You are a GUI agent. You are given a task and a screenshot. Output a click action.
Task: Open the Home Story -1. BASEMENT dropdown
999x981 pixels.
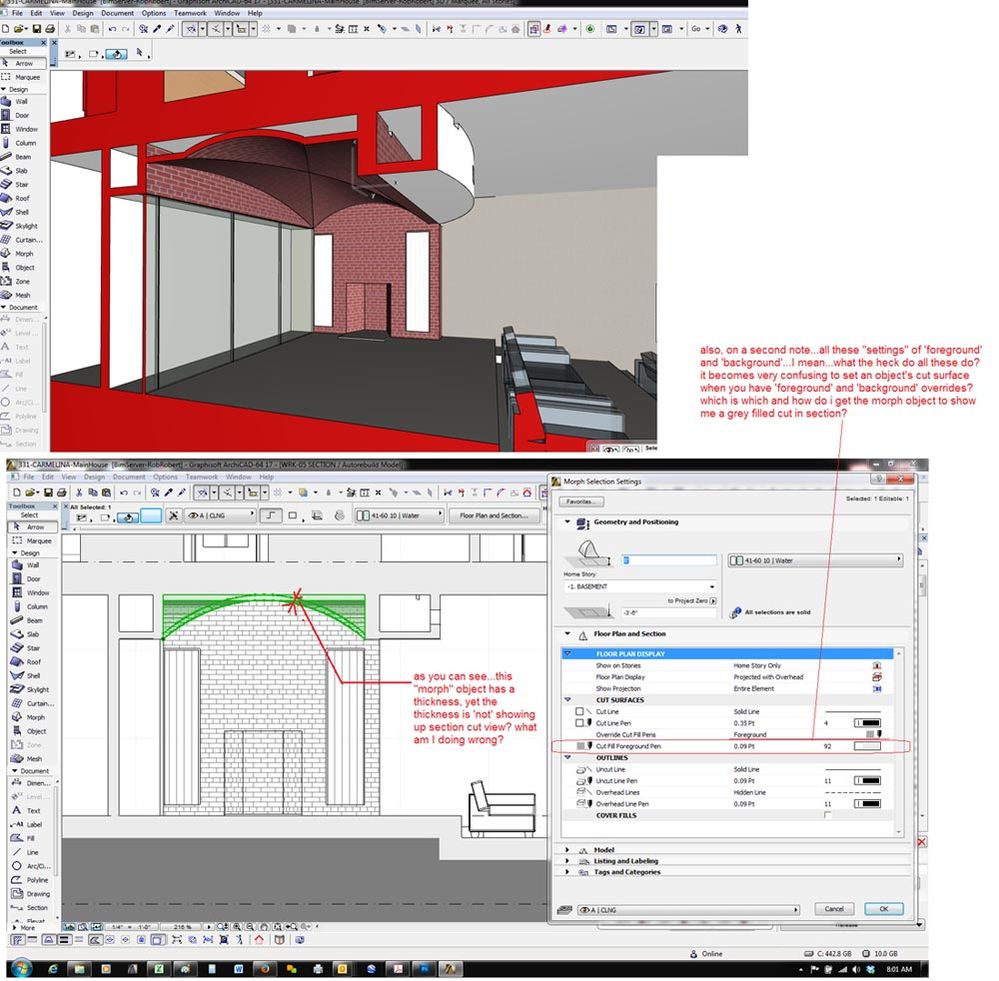640,586
